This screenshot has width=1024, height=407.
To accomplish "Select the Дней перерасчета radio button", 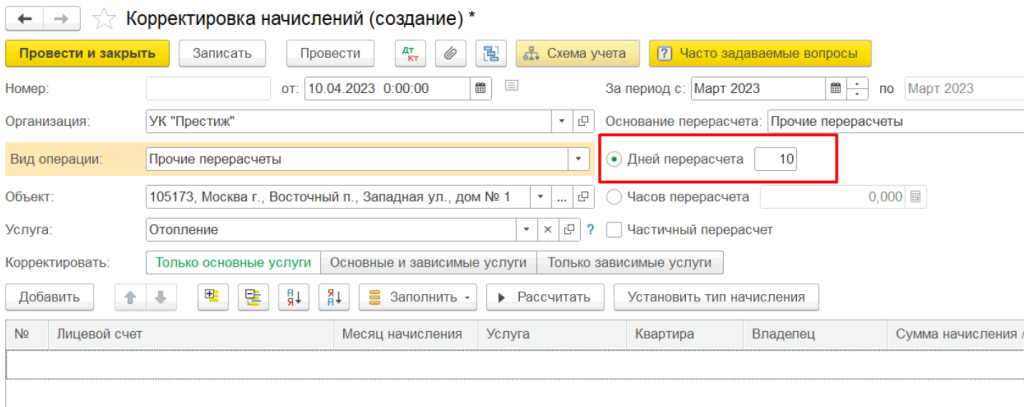I will point(613,159).
